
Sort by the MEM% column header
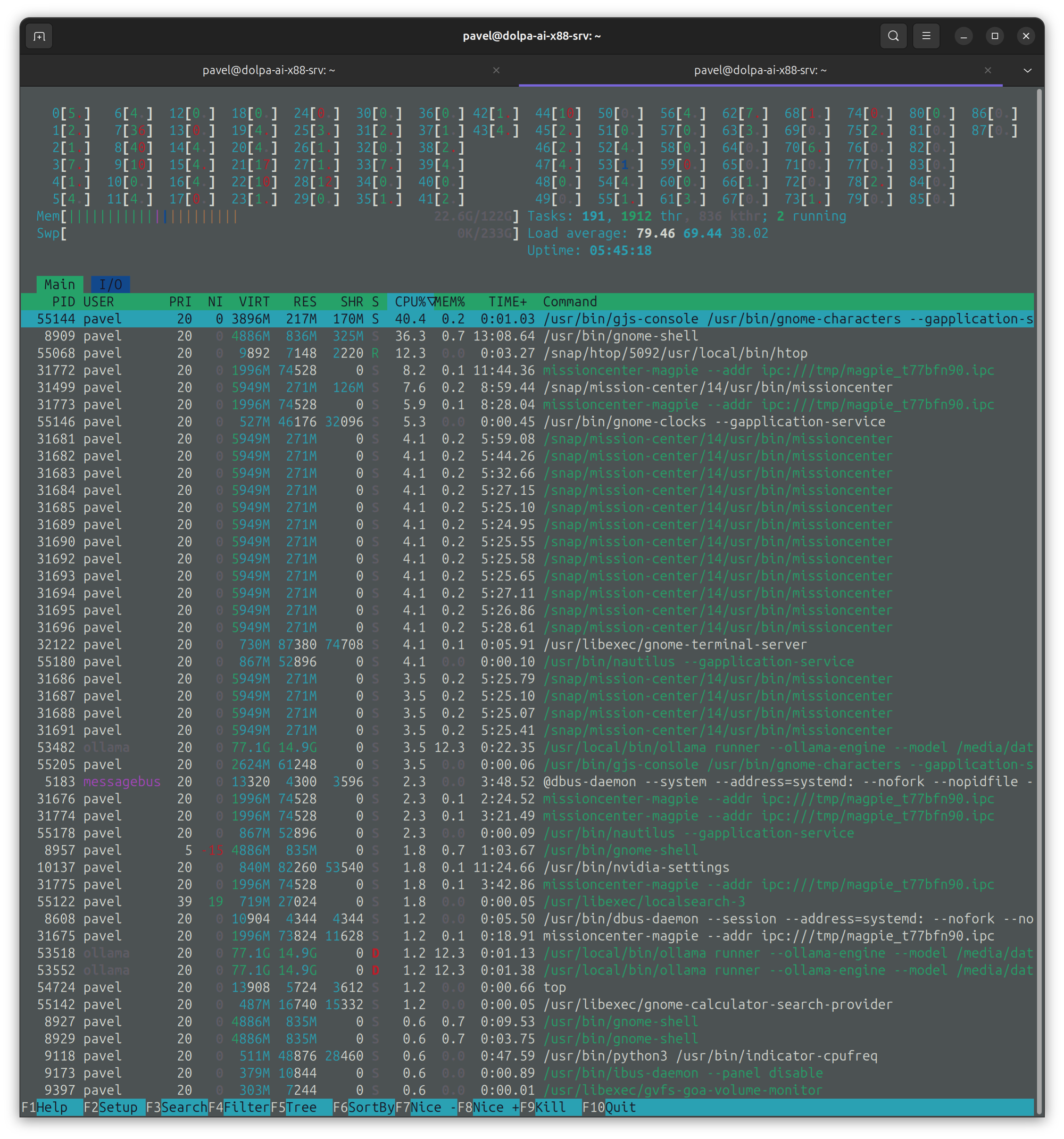pyautogui.click(x=450, y=301)
